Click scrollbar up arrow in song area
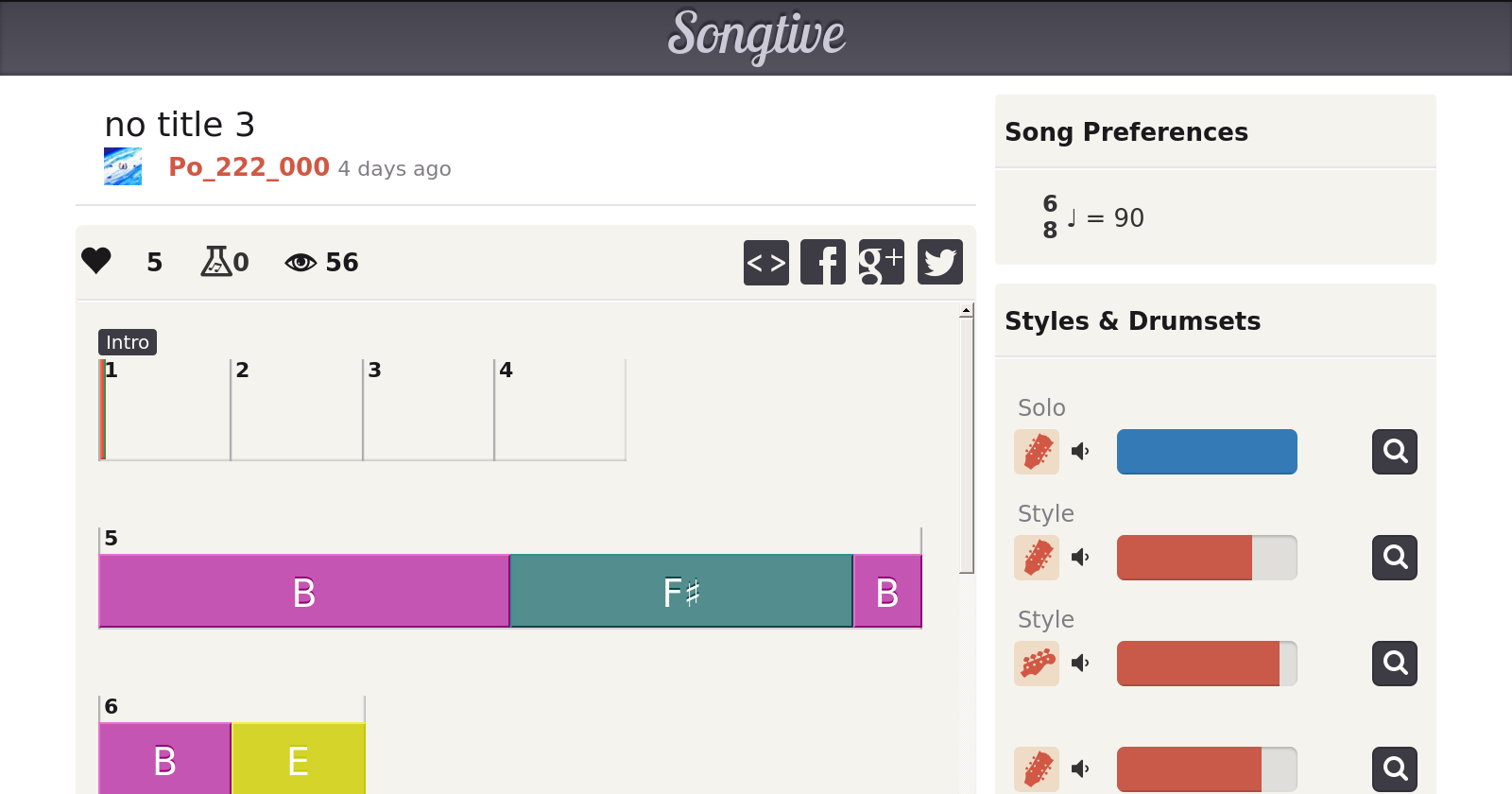This screenshot has height=794, width=1512. point(966,311)
